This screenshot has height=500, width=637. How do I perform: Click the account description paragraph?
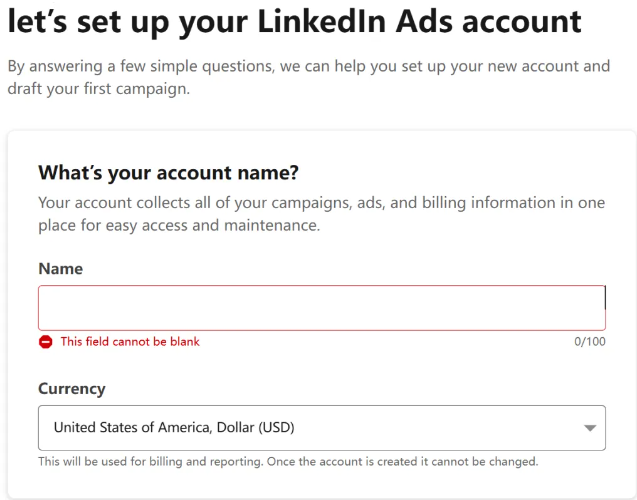pyautogui.click(x=321, y=214)
